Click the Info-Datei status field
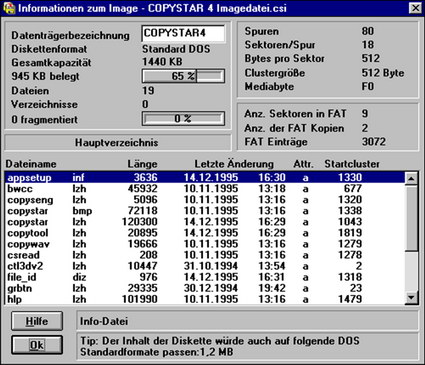 (247, 321)
